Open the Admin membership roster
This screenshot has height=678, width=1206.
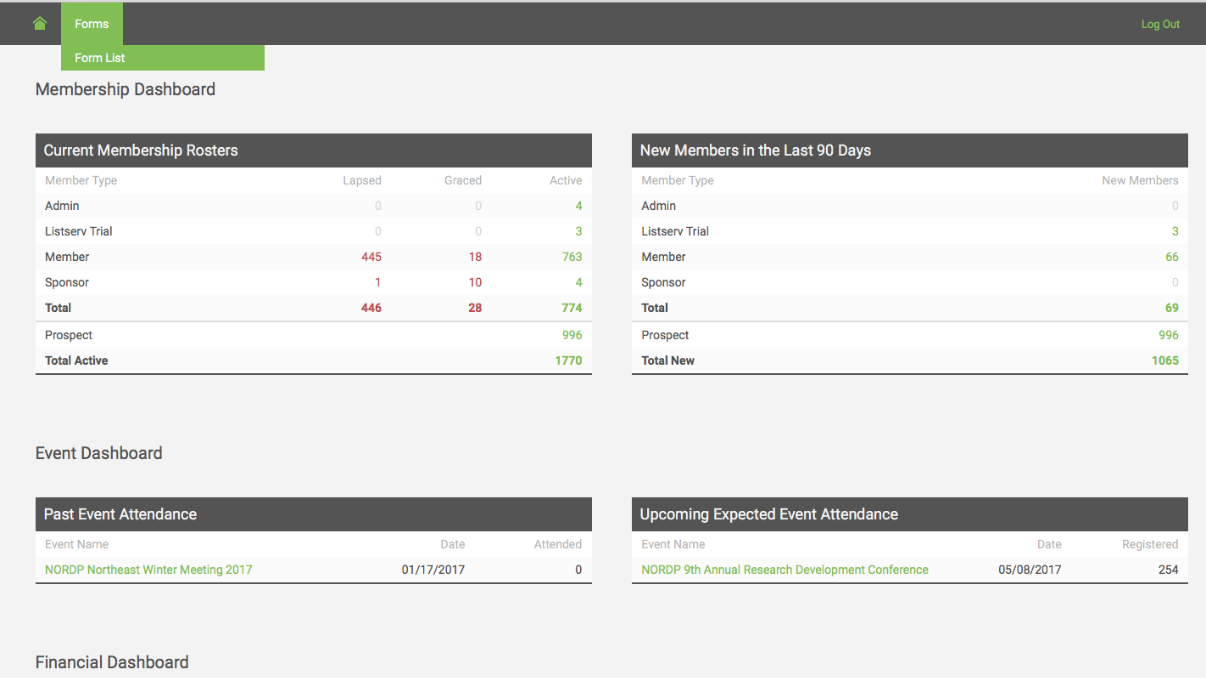click(x=61, y=205)
